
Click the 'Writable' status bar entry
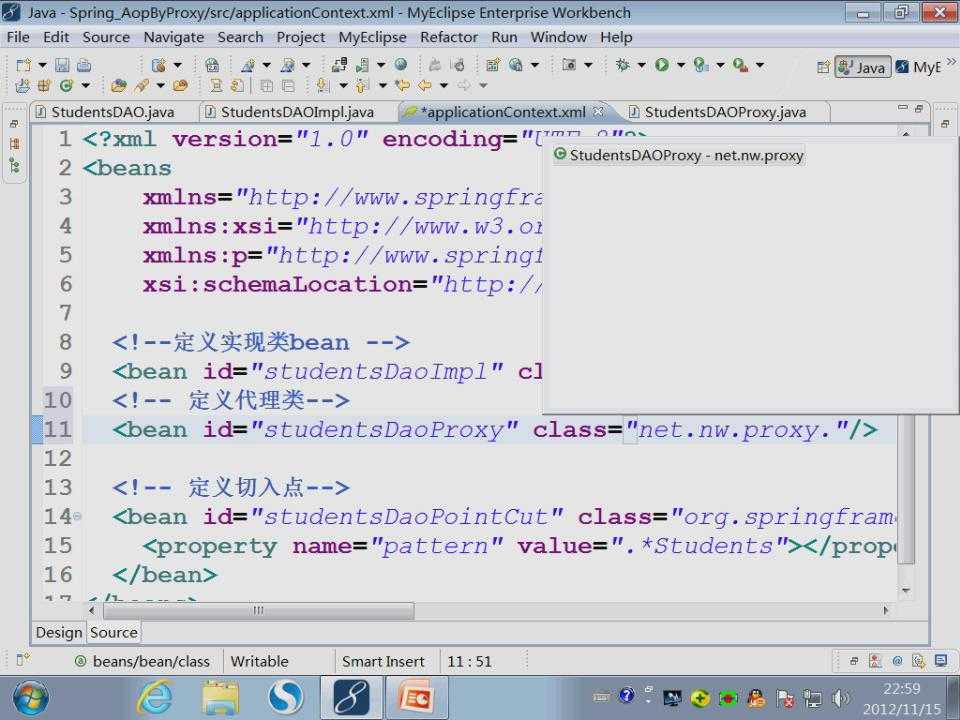(260, 662)
